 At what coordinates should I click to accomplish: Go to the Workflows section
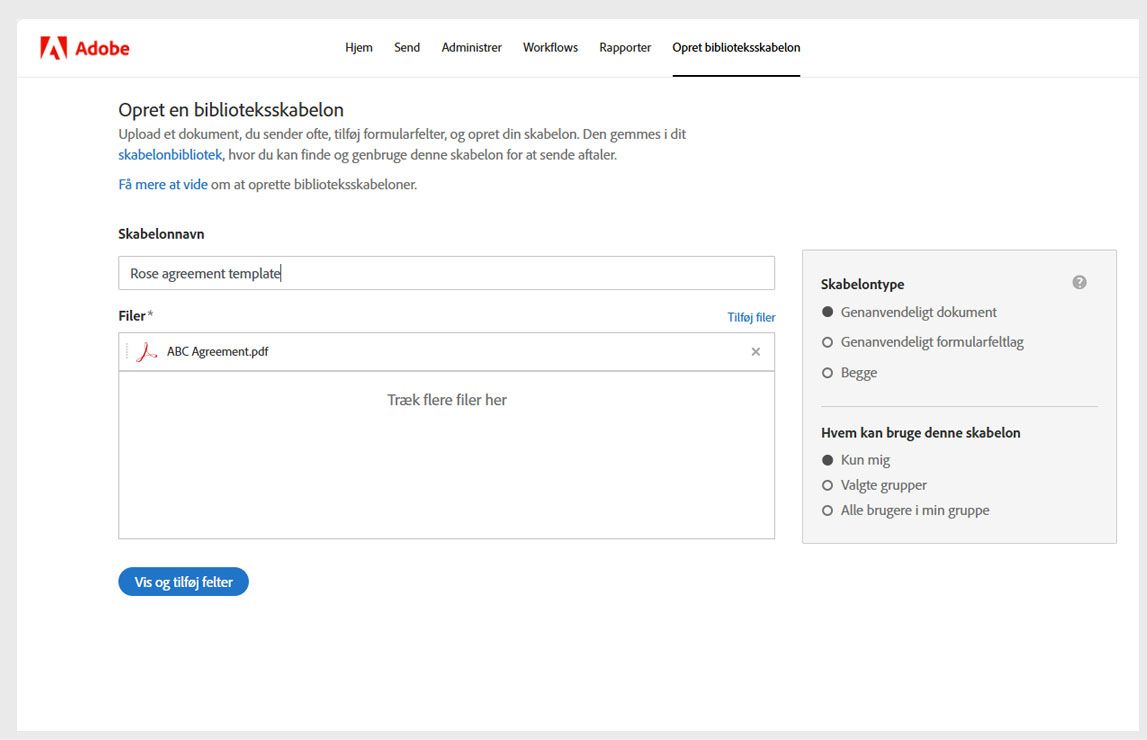(x=549, y=47)
